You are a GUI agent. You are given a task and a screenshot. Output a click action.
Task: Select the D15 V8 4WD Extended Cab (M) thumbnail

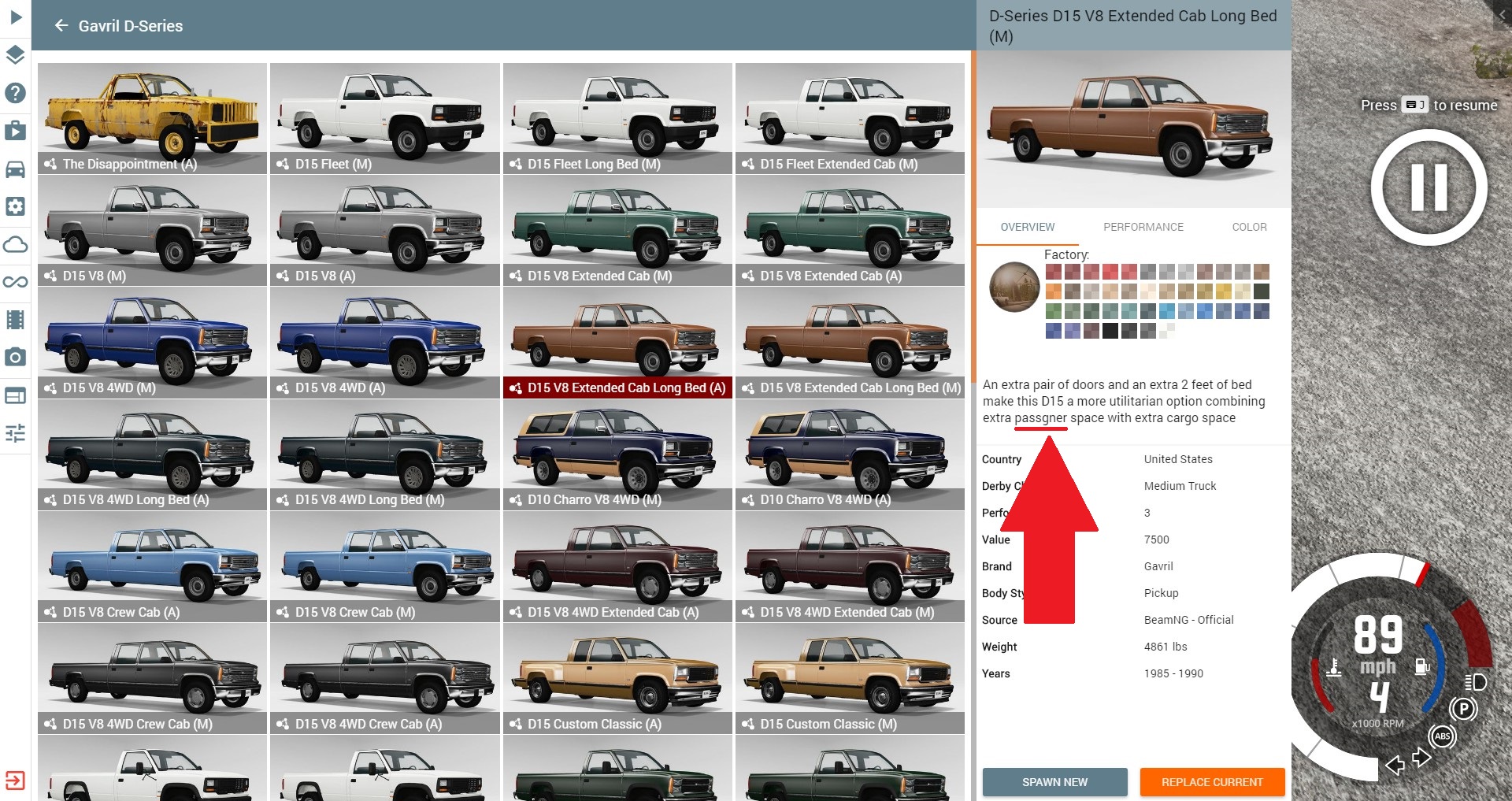[850, 566]
